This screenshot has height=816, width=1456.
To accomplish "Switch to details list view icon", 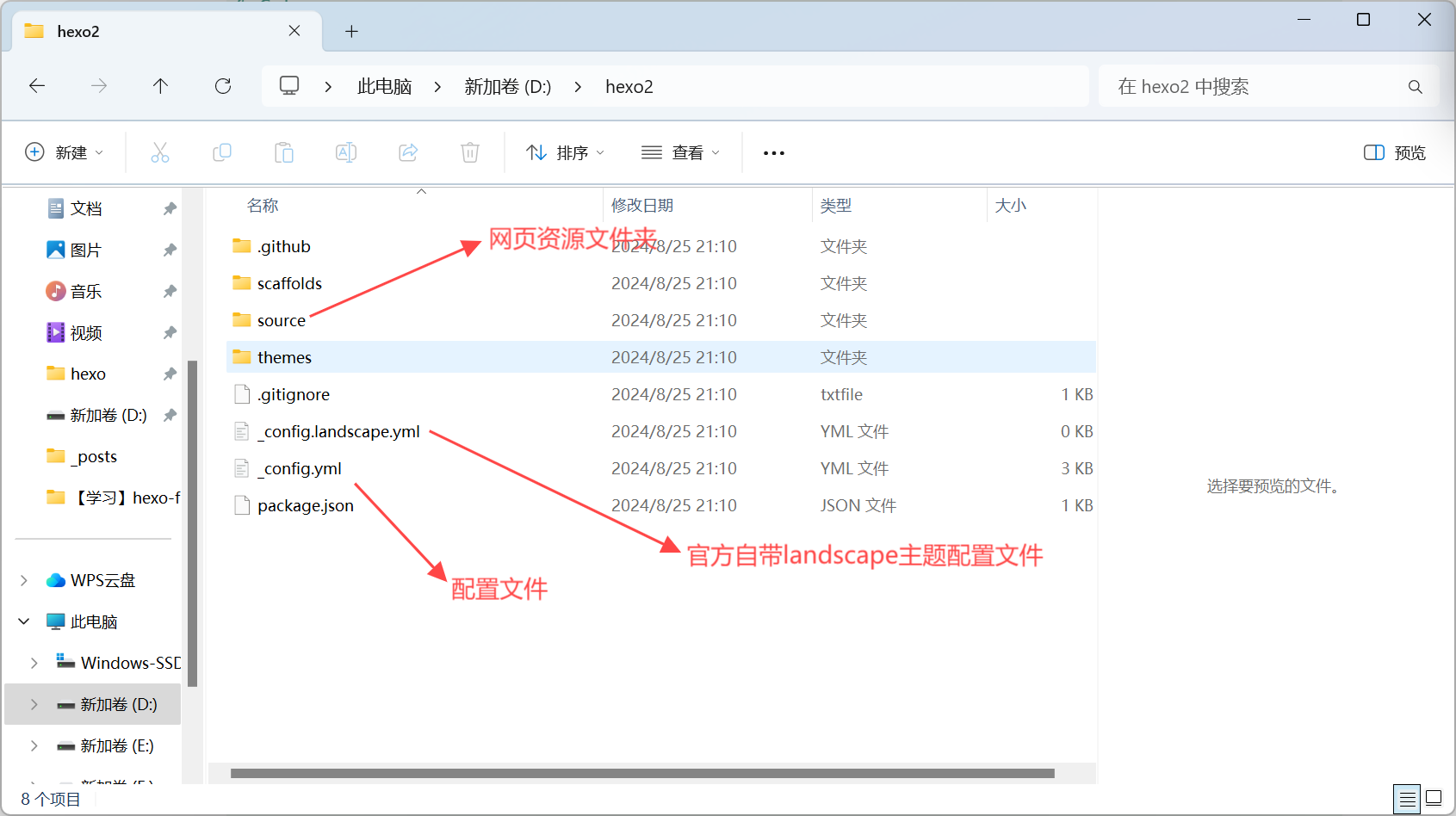I will (1408, 800).
